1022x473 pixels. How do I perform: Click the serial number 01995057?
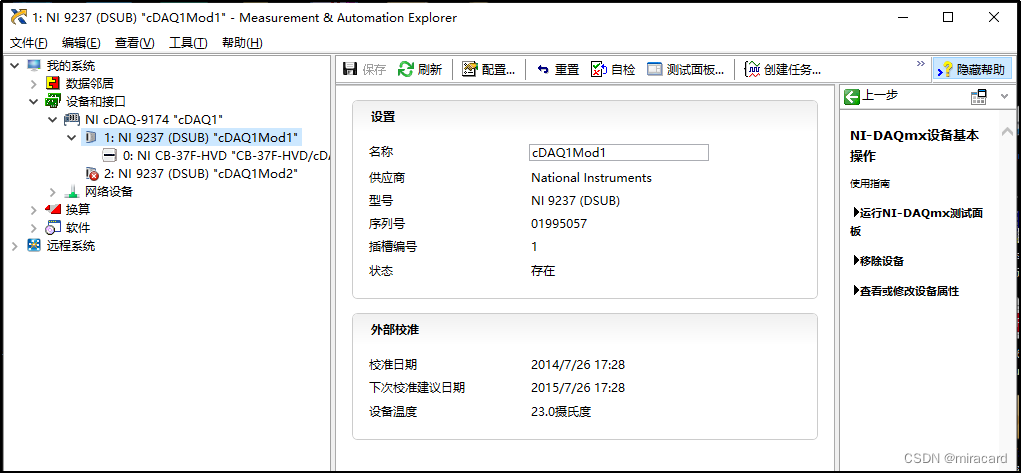(x=559, y=223)
